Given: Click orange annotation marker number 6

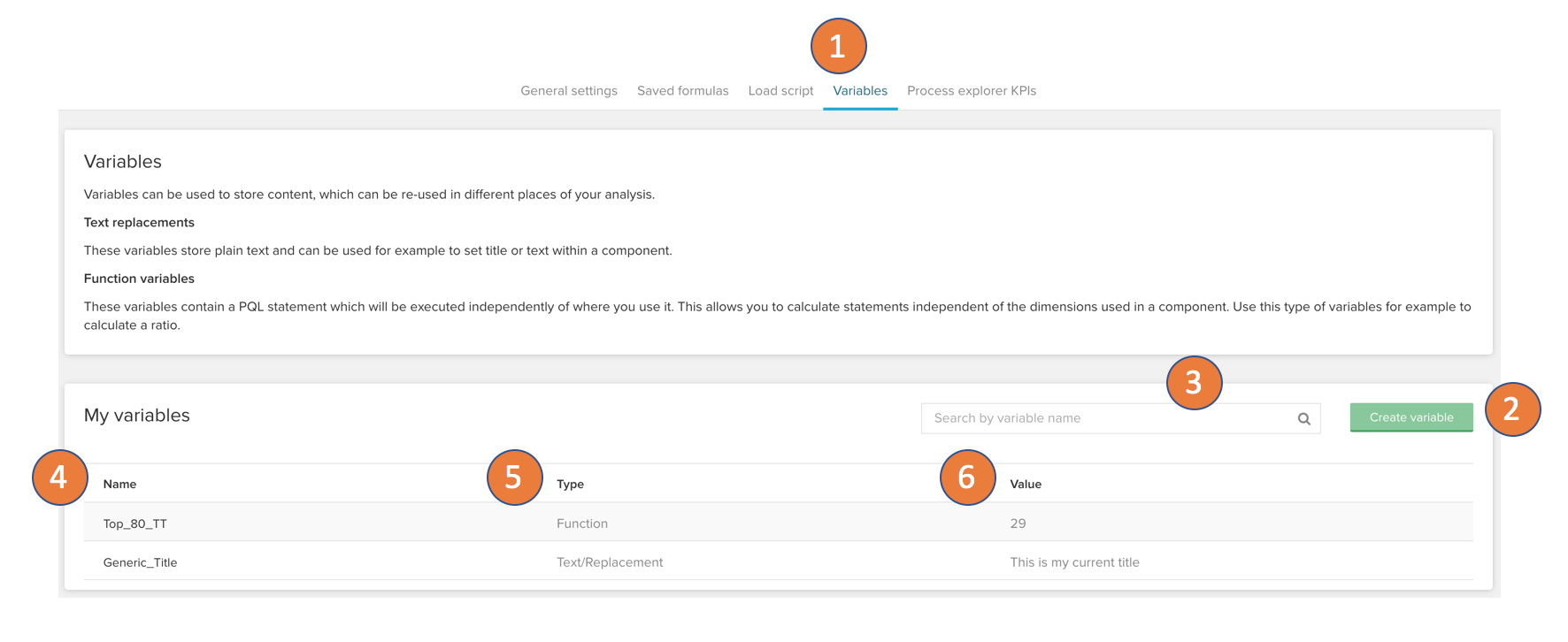Looking at the screenshot, I should pos(967,478).
